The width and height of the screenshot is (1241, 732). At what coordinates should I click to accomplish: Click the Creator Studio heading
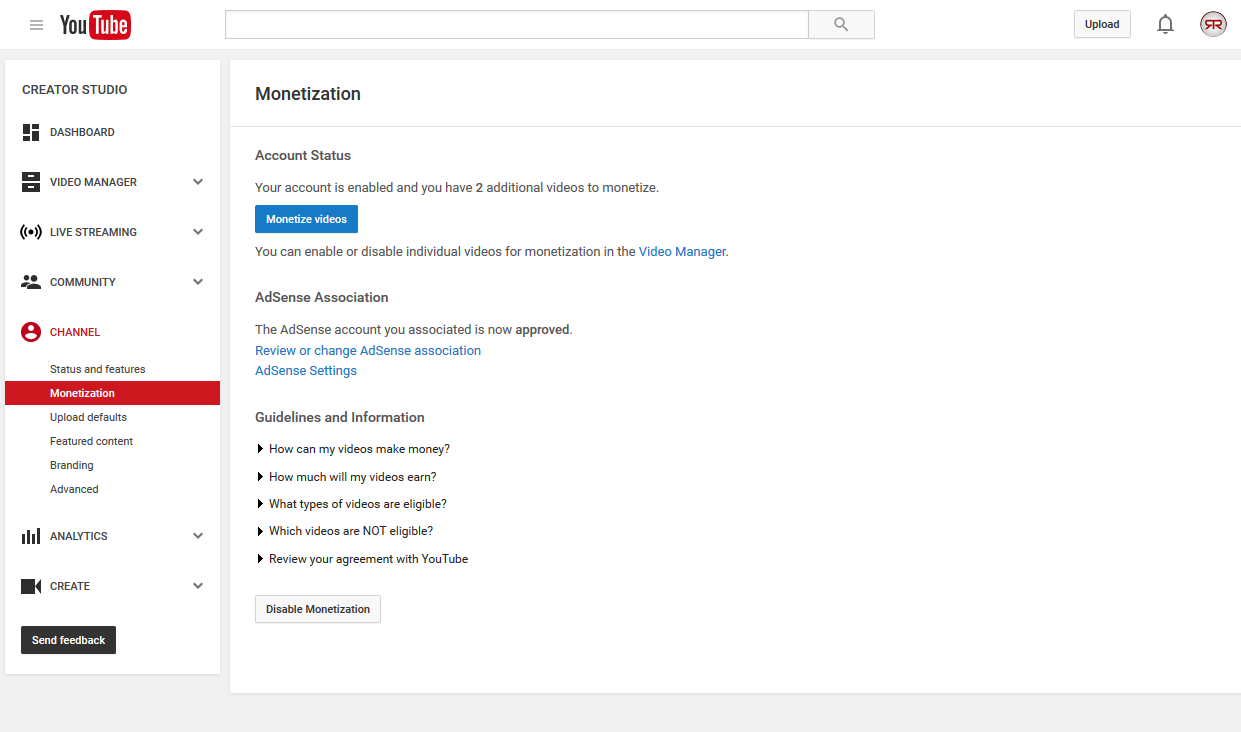(x=75, y=90)
